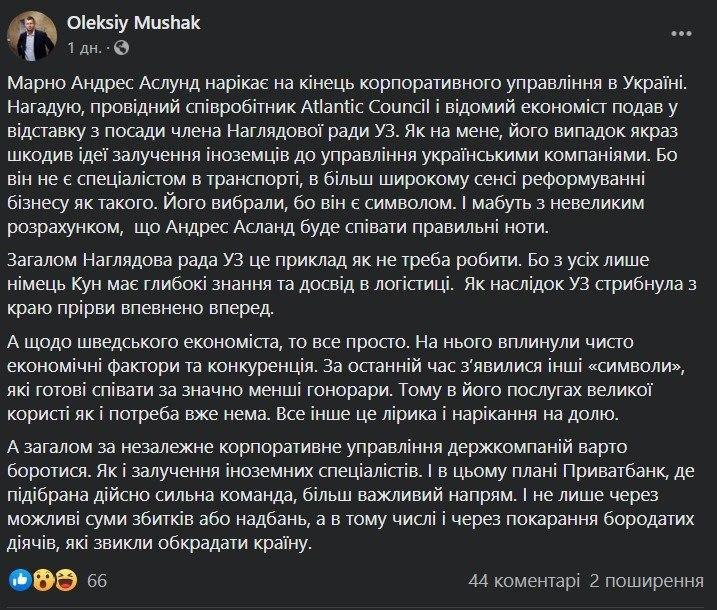Open the post via the '1 дн.' timestamp
Image resolution: width=717 pixels, height=610 pixels.
[85, 48]
